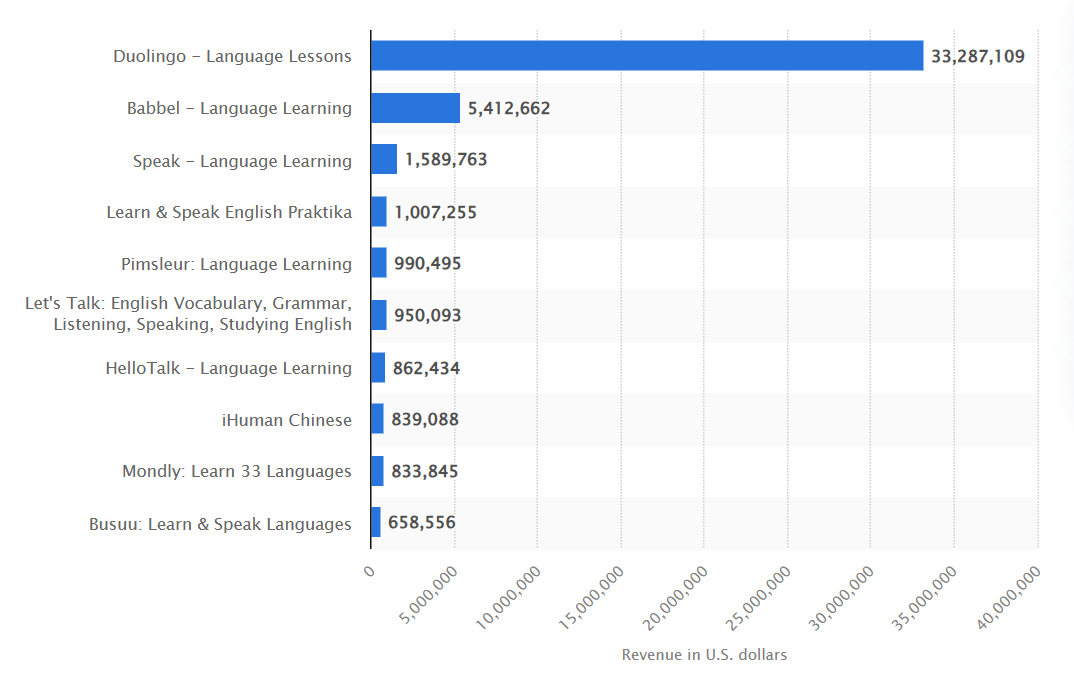
Task: Click the label Learn & Speak English Praktika
Action: coord(229,212)
